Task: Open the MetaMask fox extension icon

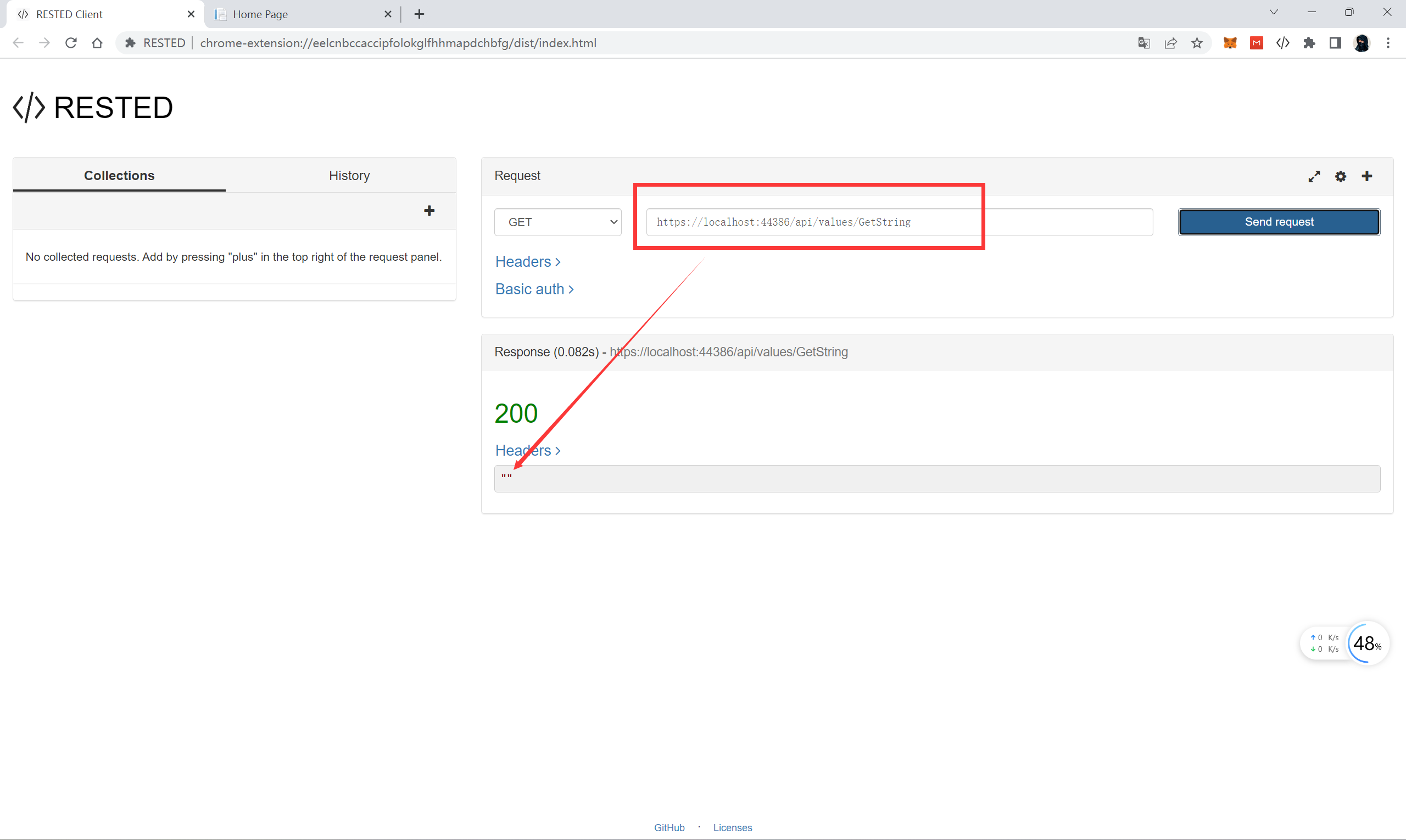Action: pyautogui.click(x=1230, y=43)
